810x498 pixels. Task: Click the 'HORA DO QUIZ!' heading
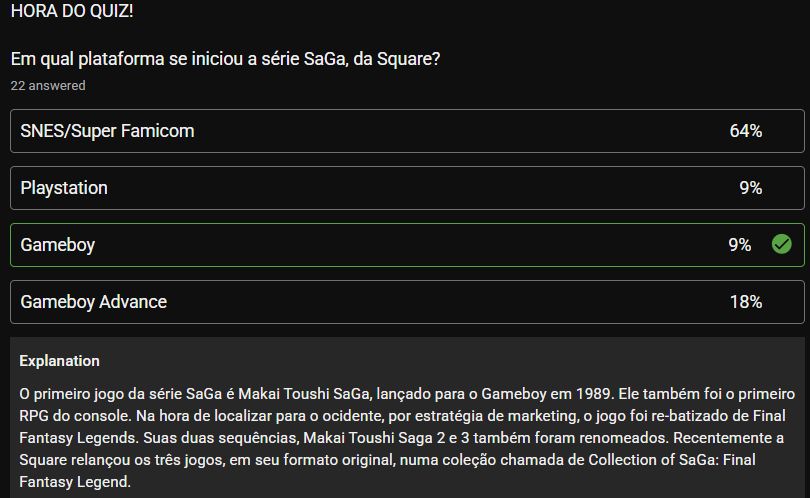coord(72,11)
